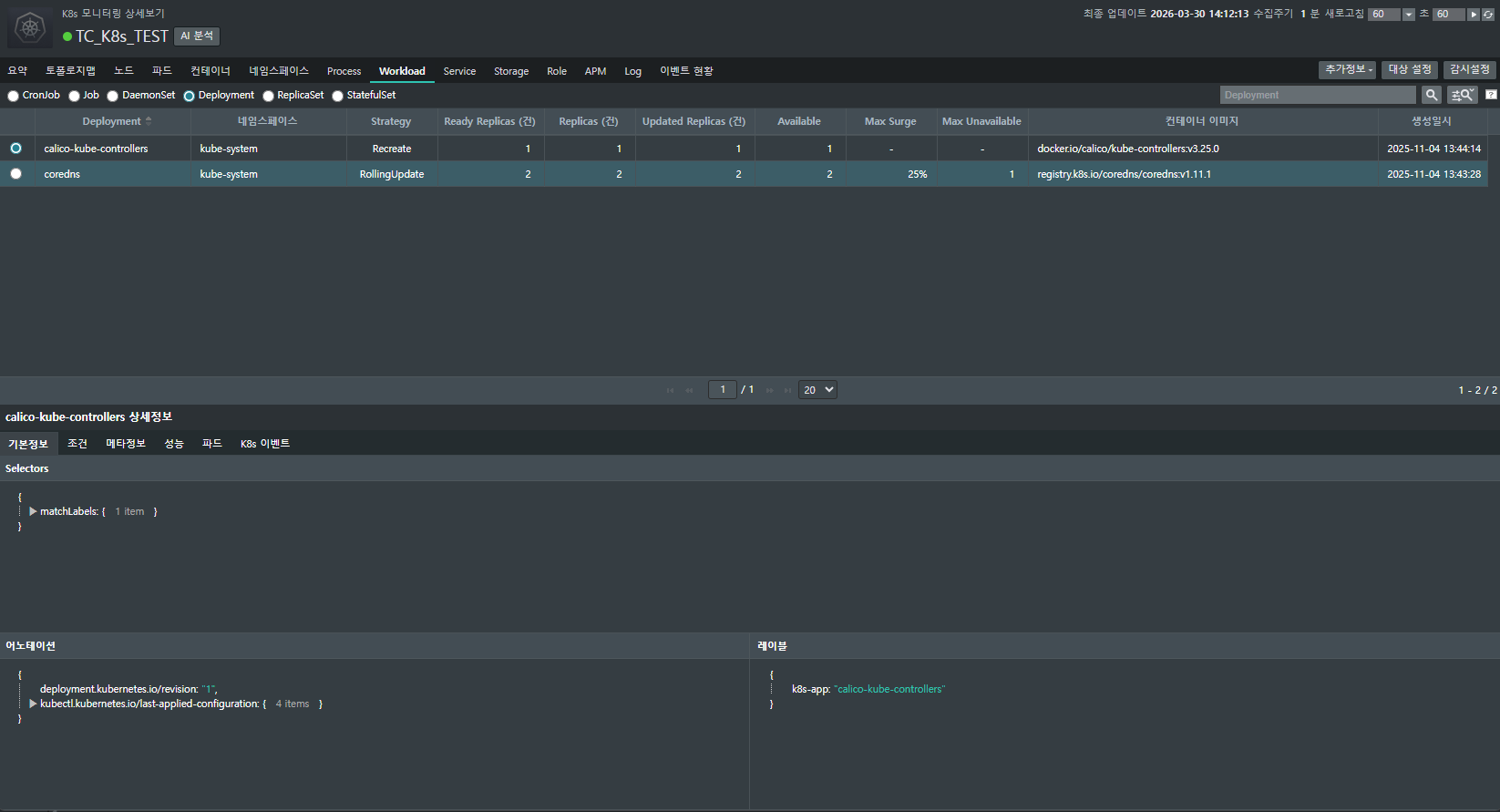Screen dimensions: 1500x812
Task: Select the coredns row radio button
Action: [x=15, y=174]
